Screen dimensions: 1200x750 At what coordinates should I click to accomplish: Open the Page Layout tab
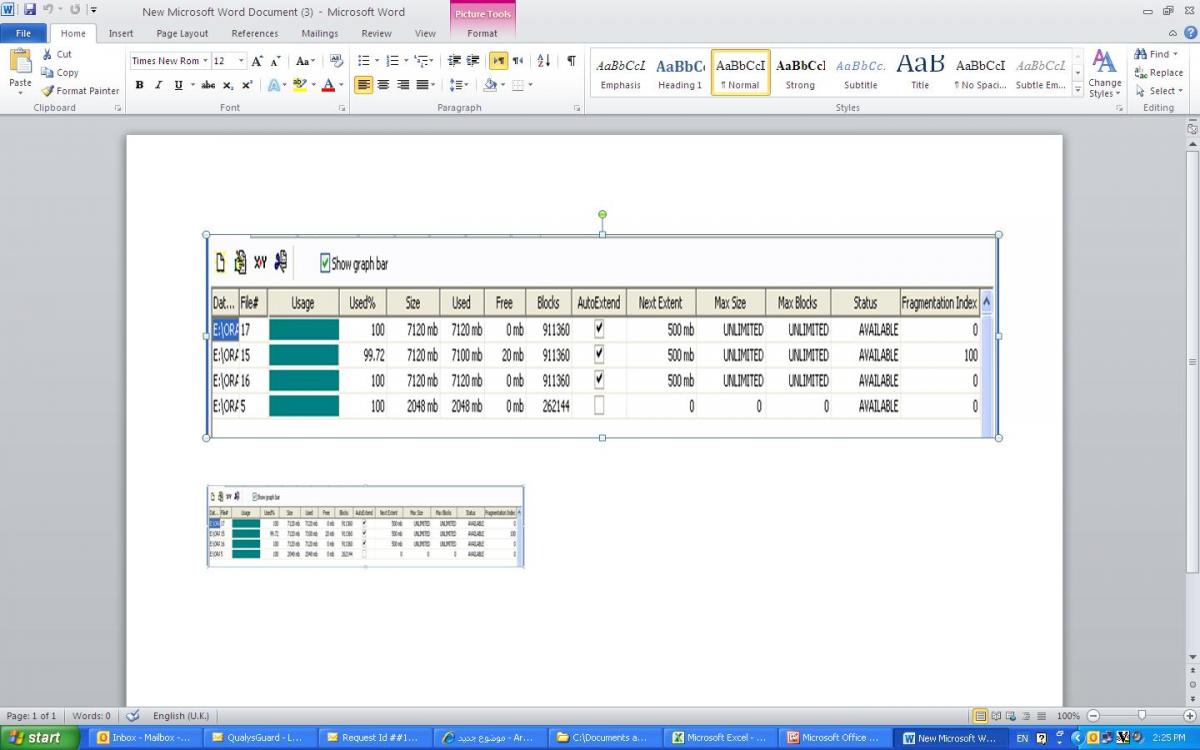point(182,33)
